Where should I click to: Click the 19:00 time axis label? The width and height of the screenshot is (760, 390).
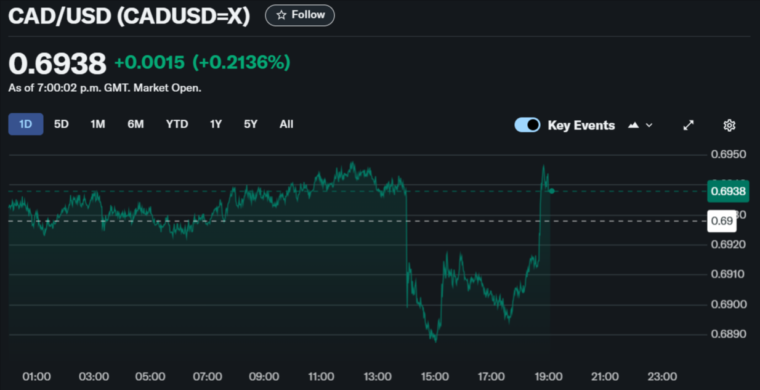[x=548, y=376]
